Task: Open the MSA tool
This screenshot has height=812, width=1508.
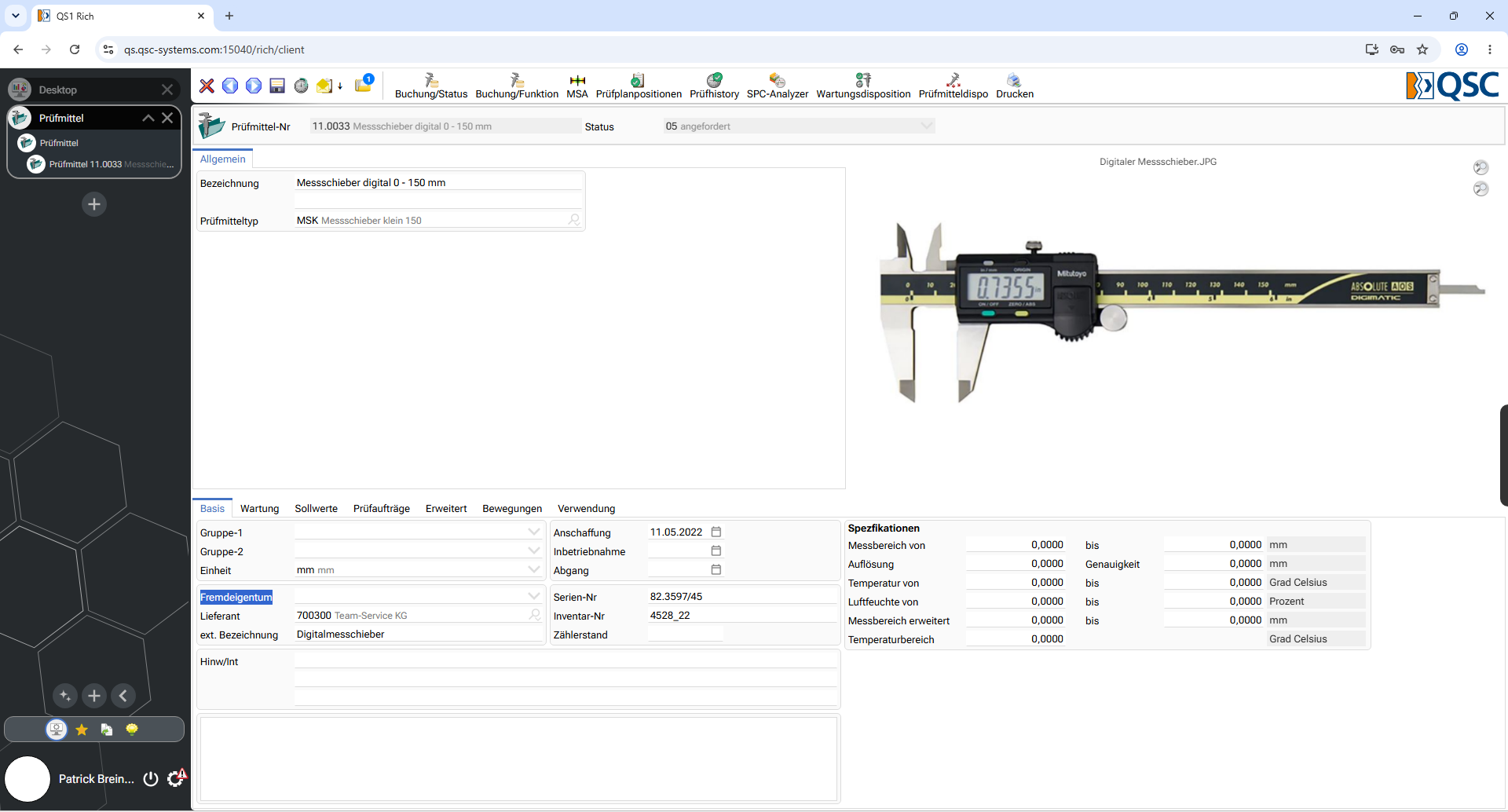Action: [577, 86]
